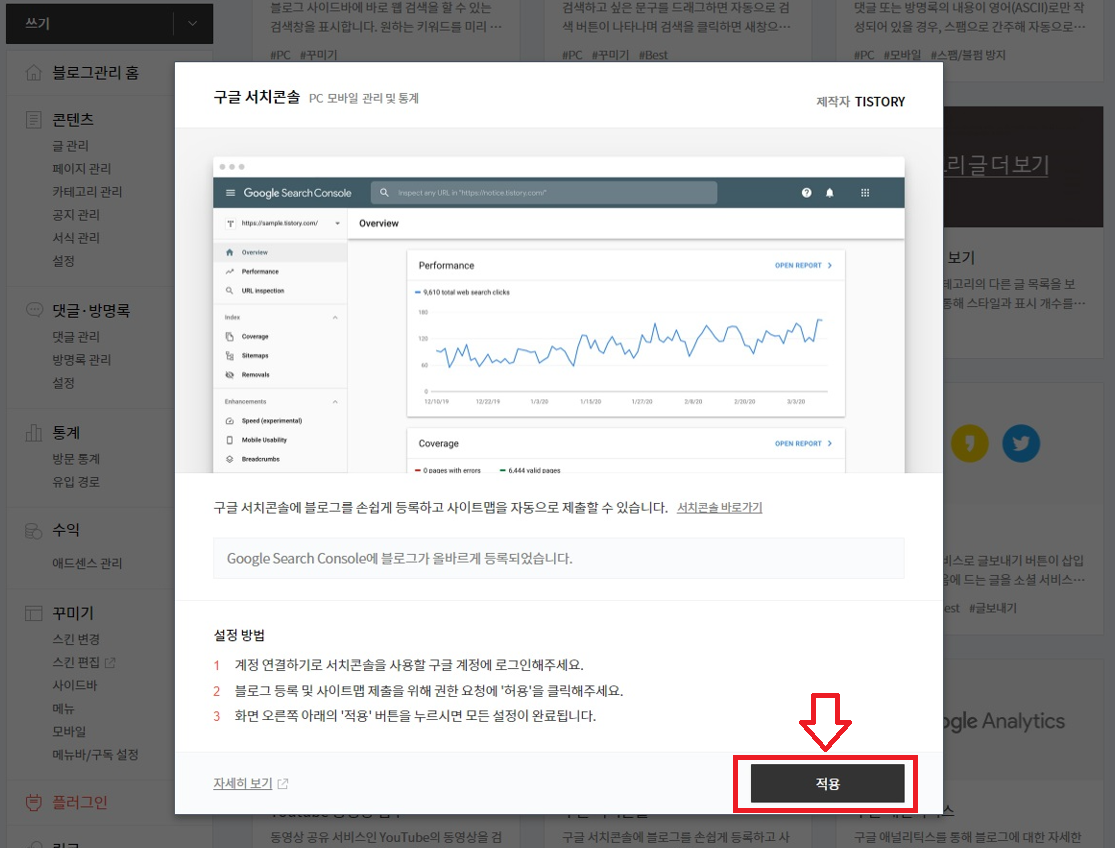The image size is (1116, 848).
Task: Click the 통계 bar chart icon
Action: click(x=33, y=432)
